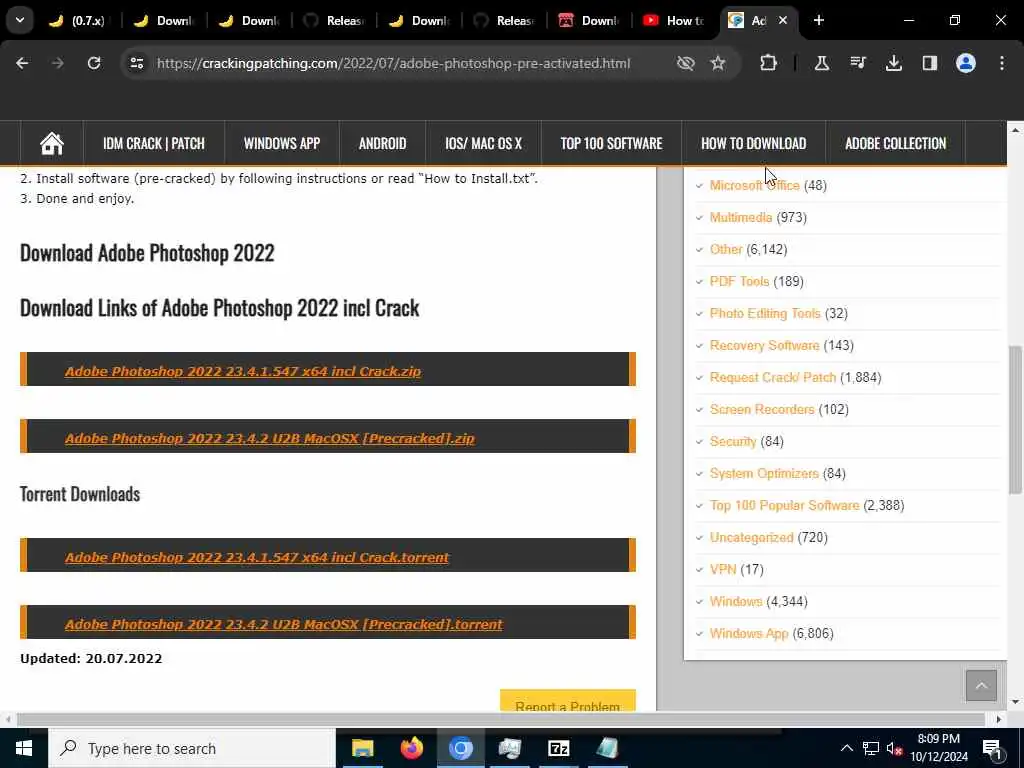1024x768 pixels.
Task: Open Screen Recorders category
Action: point(762,409)
